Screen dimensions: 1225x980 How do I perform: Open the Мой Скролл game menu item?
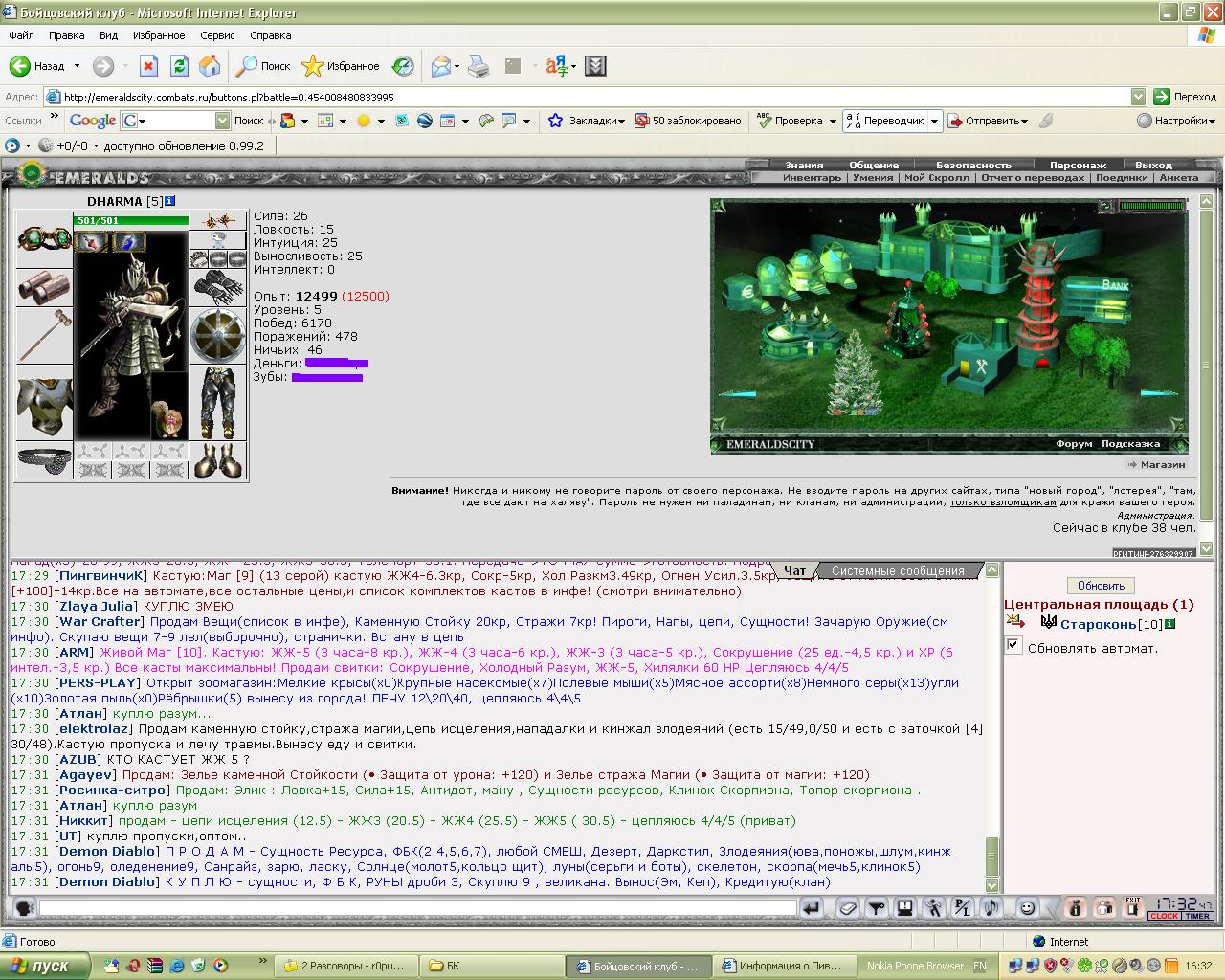tap(937, 178)
